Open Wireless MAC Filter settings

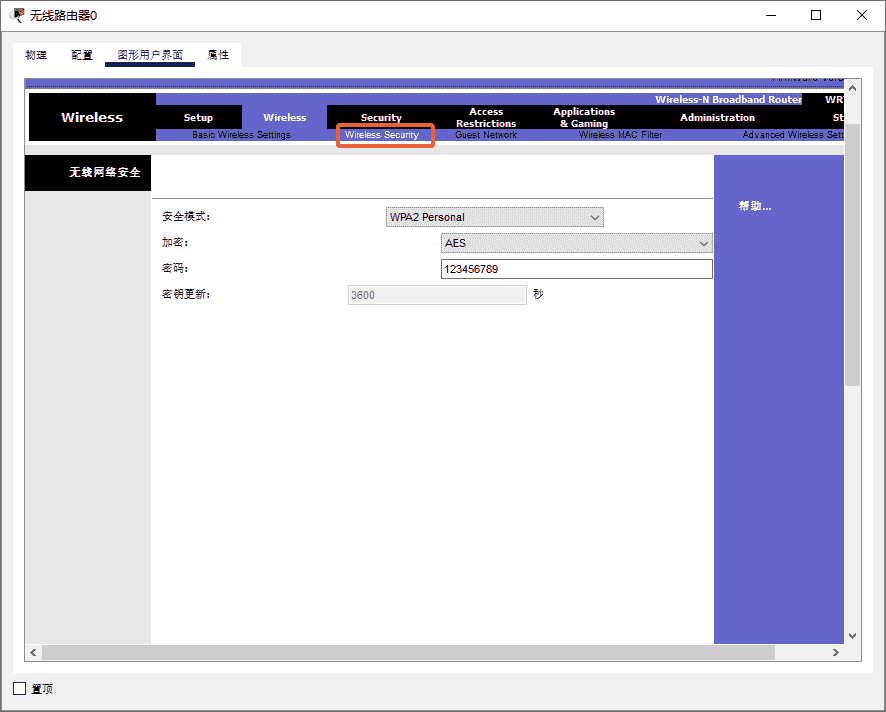pos(620,135)
